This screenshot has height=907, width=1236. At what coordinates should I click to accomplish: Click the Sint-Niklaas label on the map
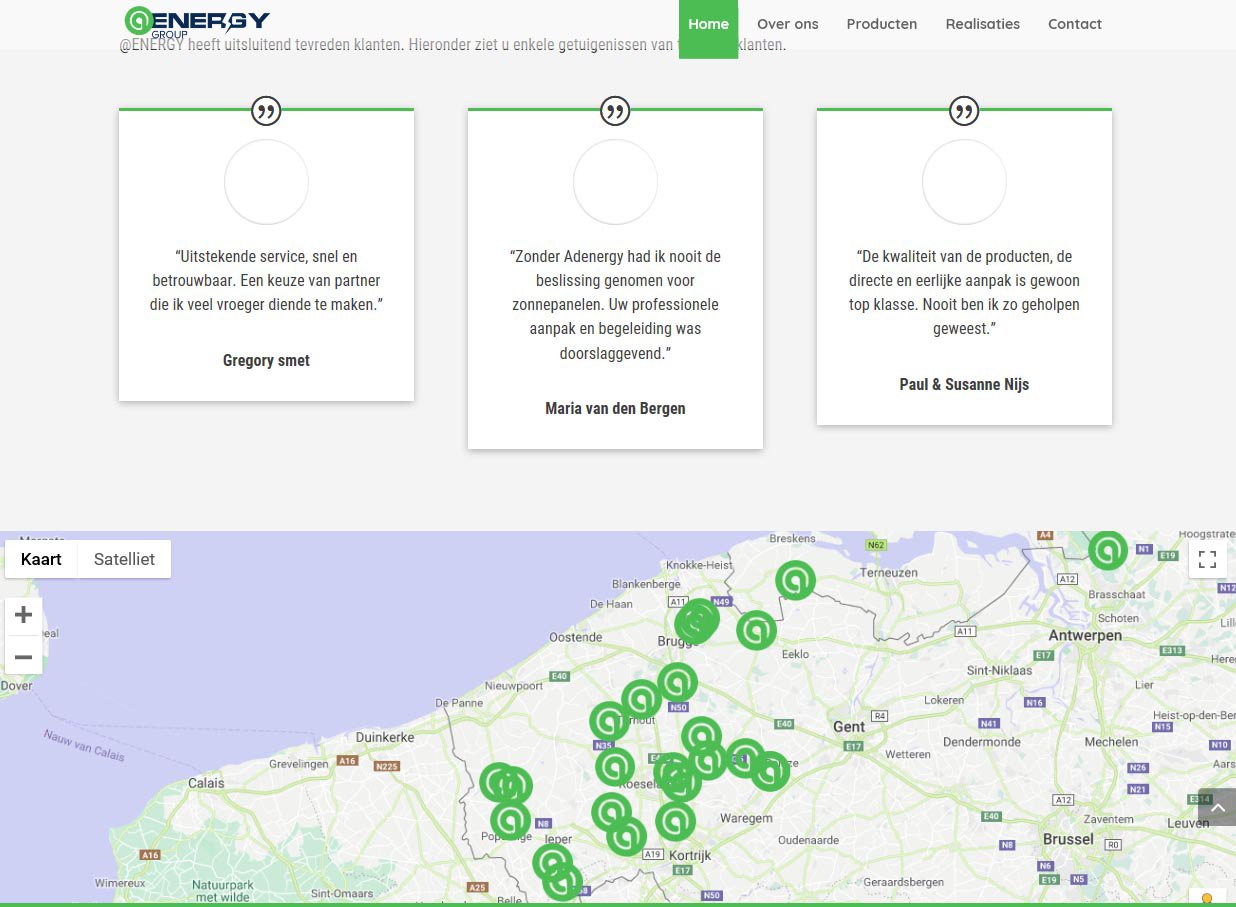point(1000,670)
